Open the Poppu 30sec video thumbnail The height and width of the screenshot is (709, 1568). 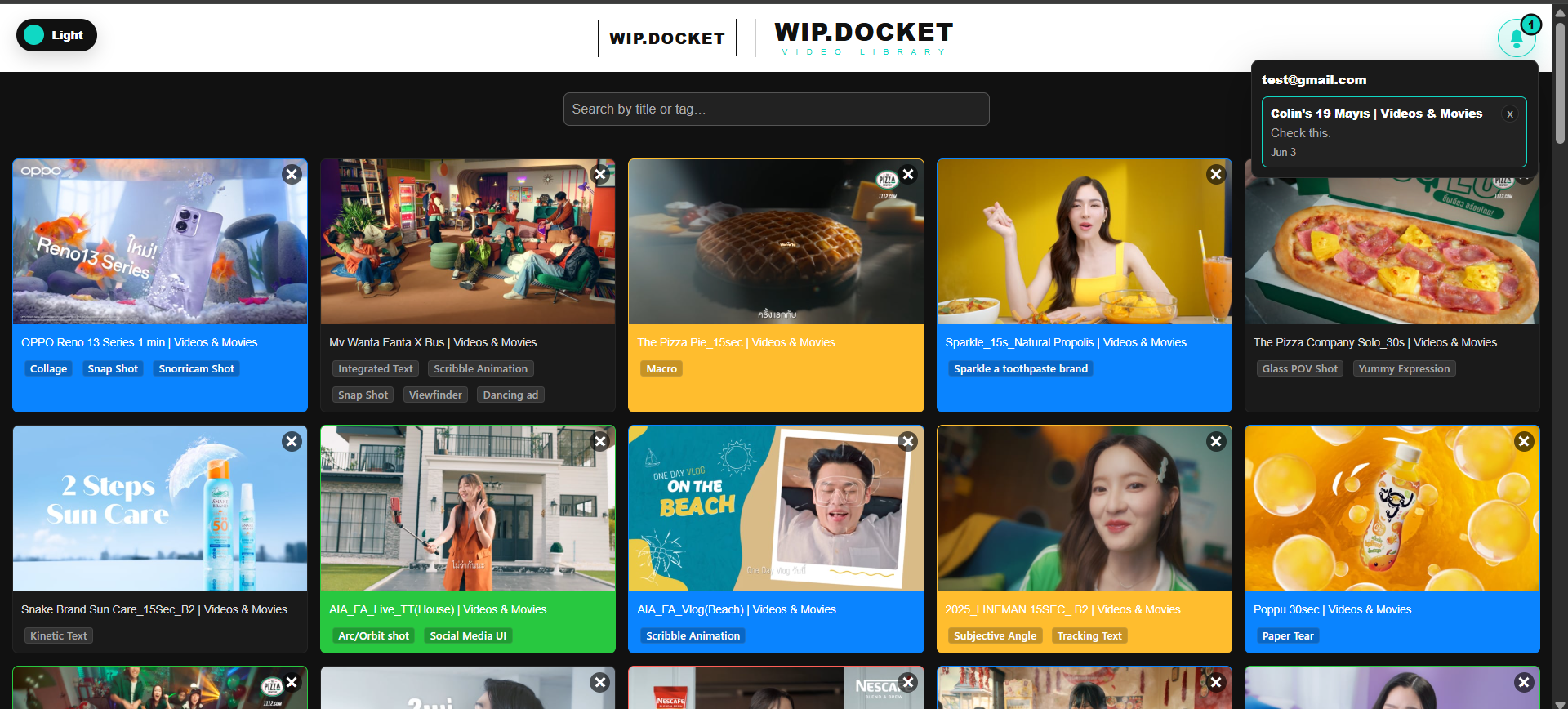click(1392, 508)
